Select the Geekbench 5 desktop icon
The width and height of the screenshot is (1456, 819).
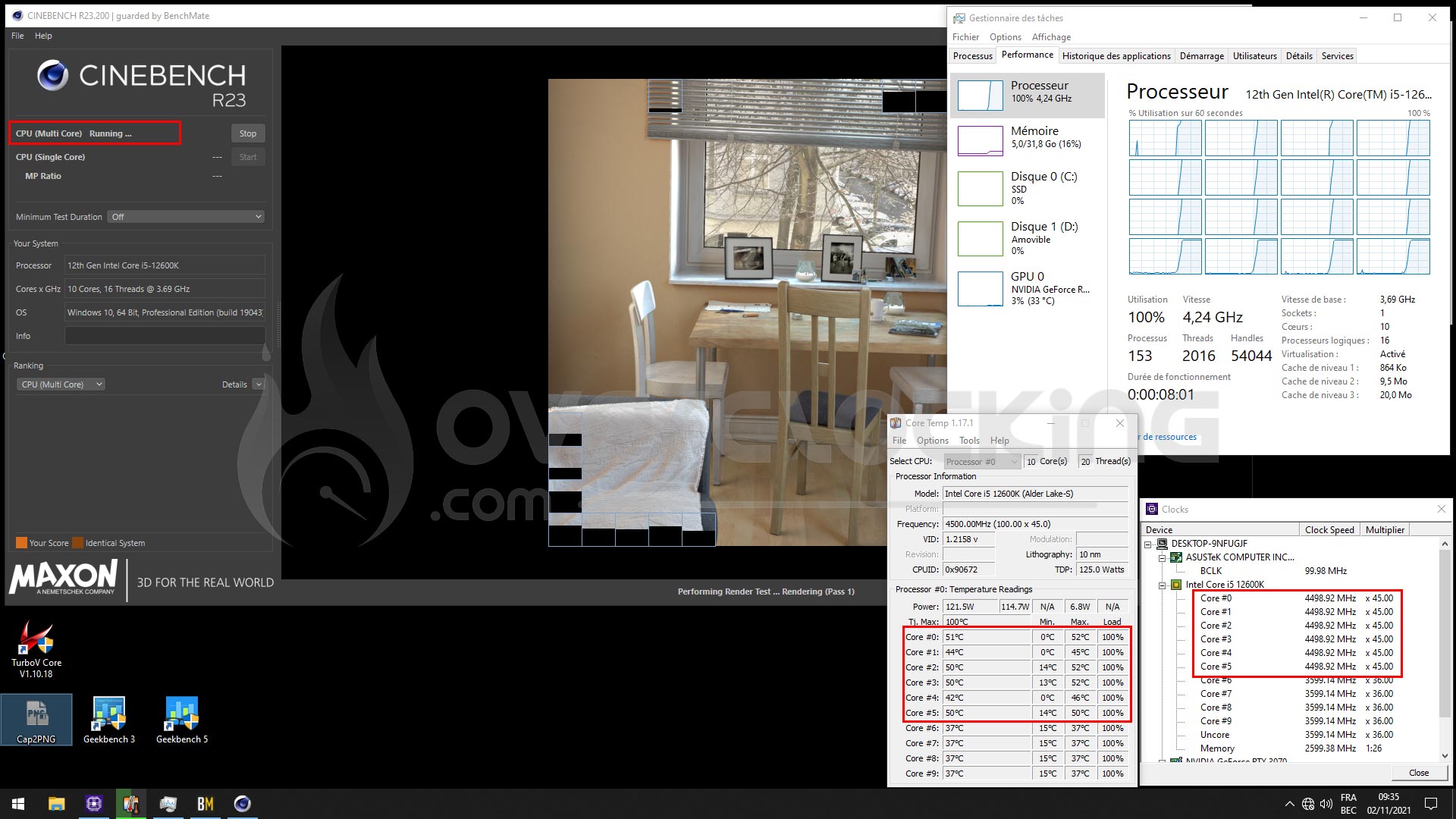pyautogui.click(x=182, y=720)
